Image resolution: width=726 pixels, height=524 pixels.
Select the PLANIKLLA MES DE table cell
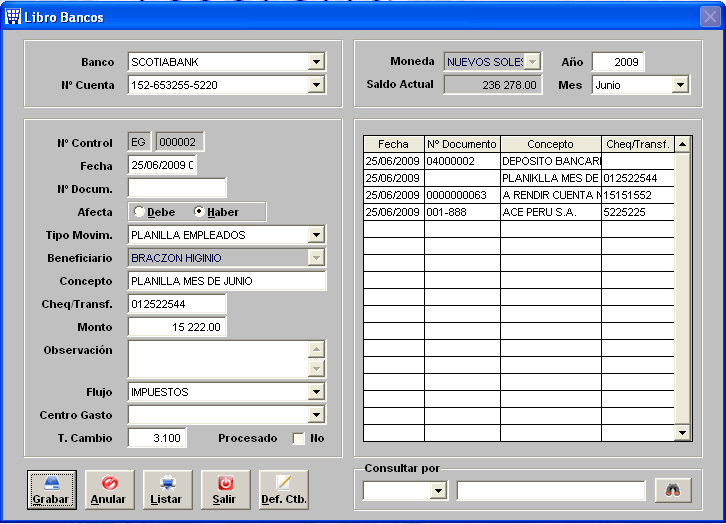[551, 178]
